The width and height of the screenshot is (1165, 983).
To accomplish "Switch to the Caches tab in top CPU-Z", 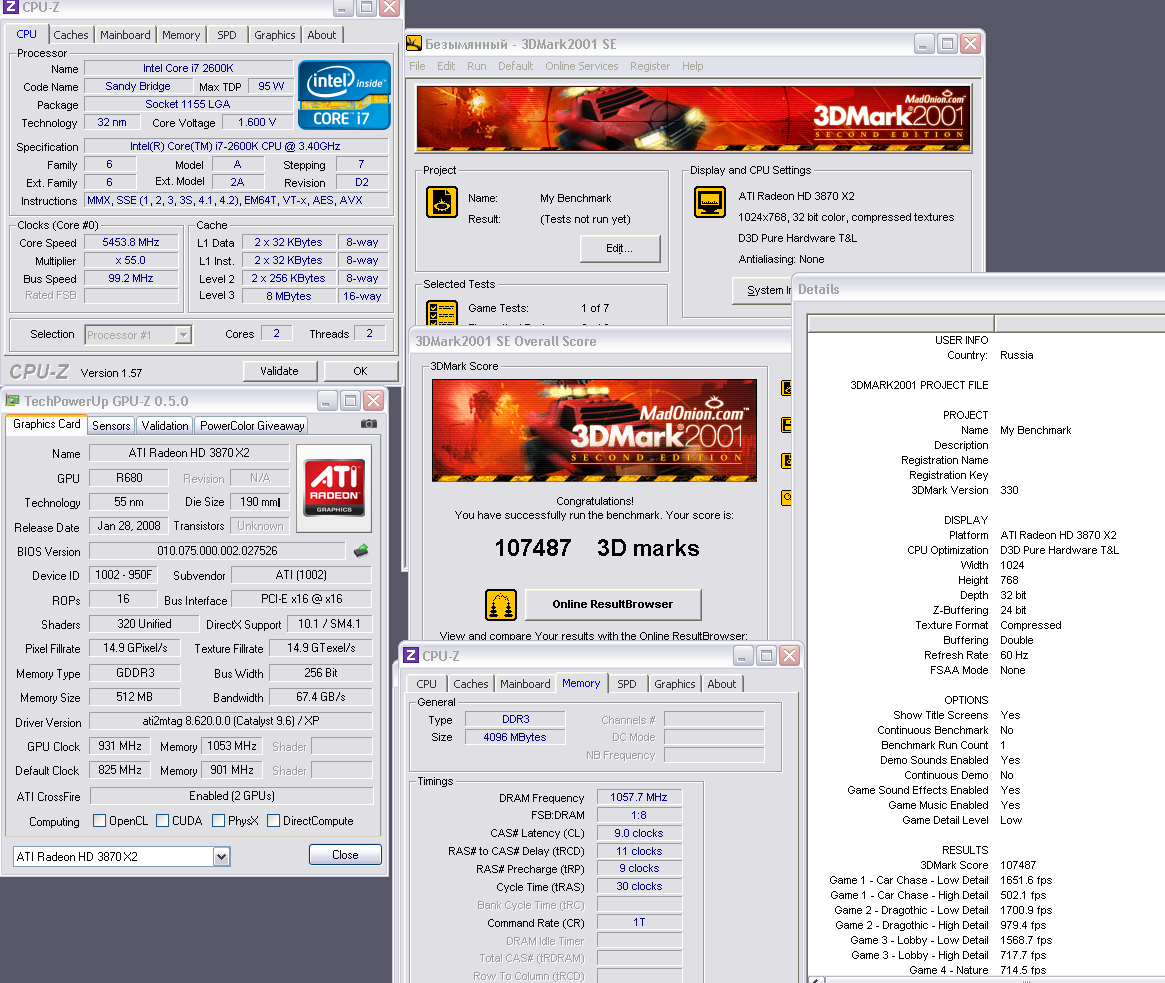I will (x=71, y=35).
